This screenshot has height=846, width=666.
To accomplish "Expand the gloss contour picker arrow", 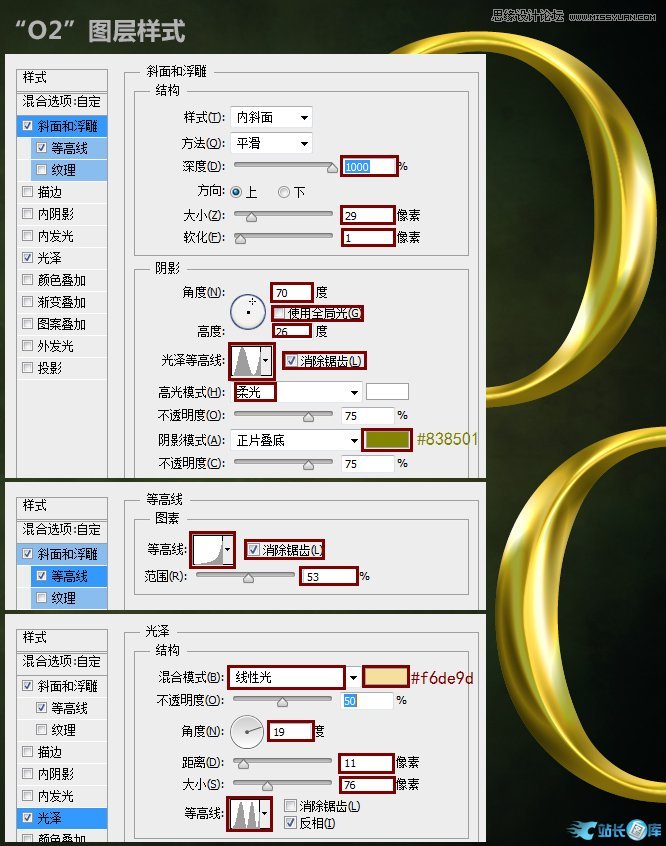I will click(x=266, y=361).
